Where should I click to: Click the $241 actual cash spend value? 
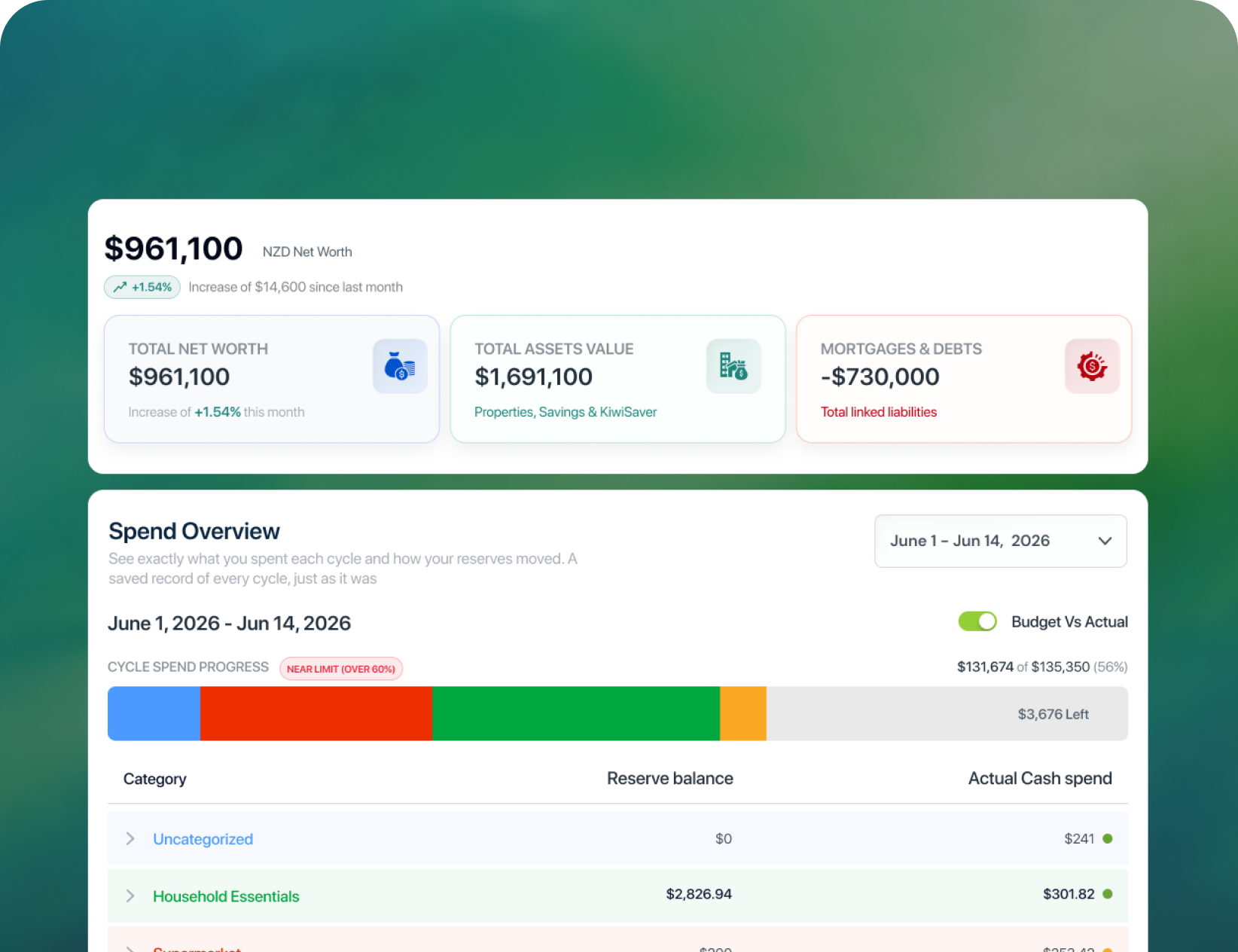coord(1079,838)
